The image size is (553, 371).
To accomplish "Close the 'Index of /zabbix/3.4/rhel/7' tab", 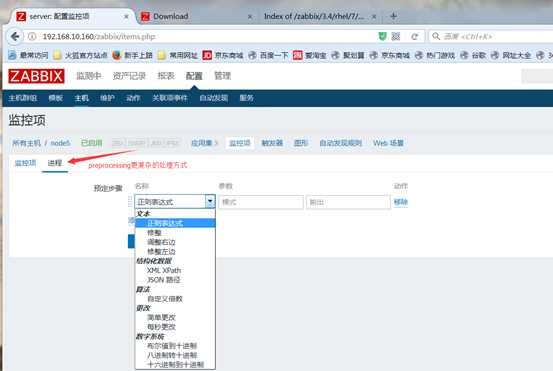I will pyautogui.click(x=374, y=16).
